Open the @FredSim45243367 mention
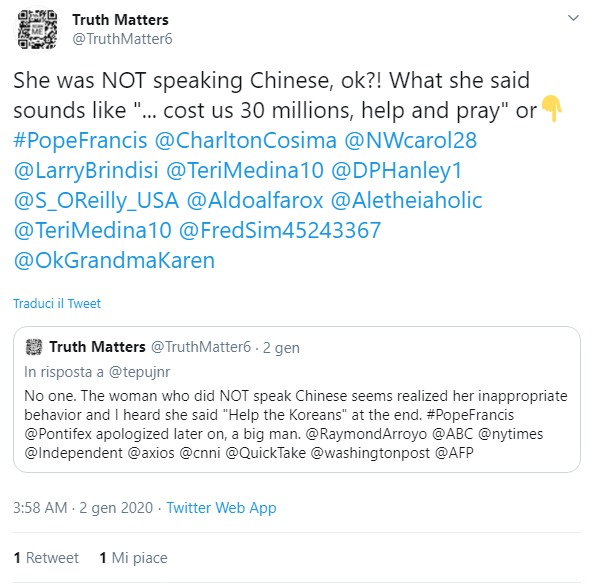593x584 pixels. coord(280,230)
